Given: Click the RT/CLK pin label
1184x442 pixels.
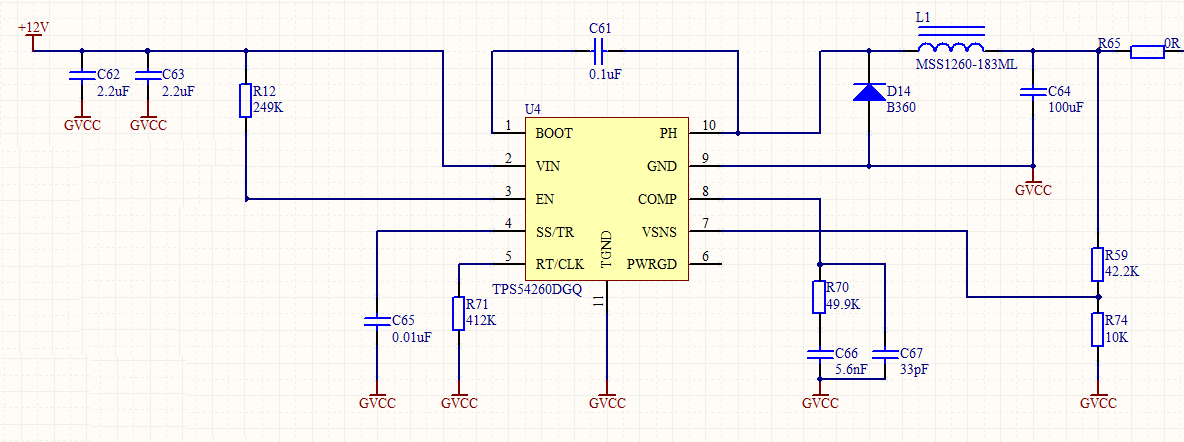Looking at the screenshot, I should 560,264.
